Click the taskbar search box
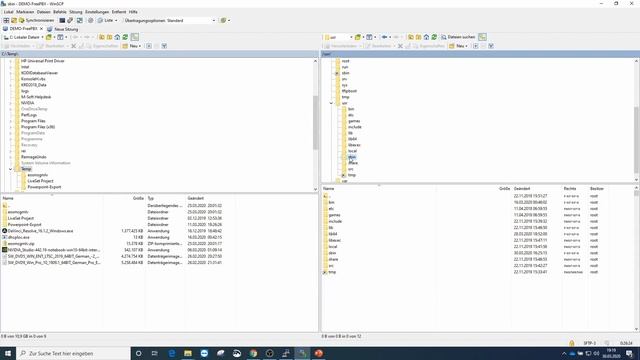 pos(73,353)
